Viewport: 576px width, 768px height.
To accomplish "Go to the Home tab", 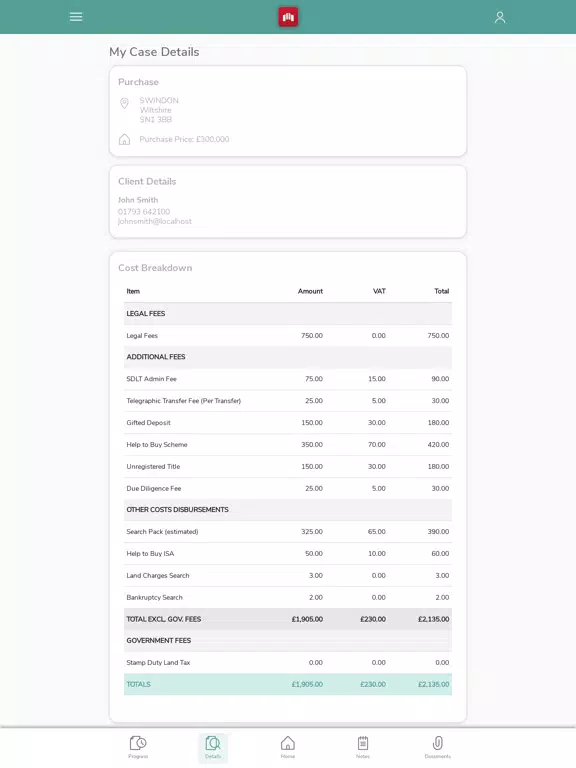I will [x=288, y=747].
